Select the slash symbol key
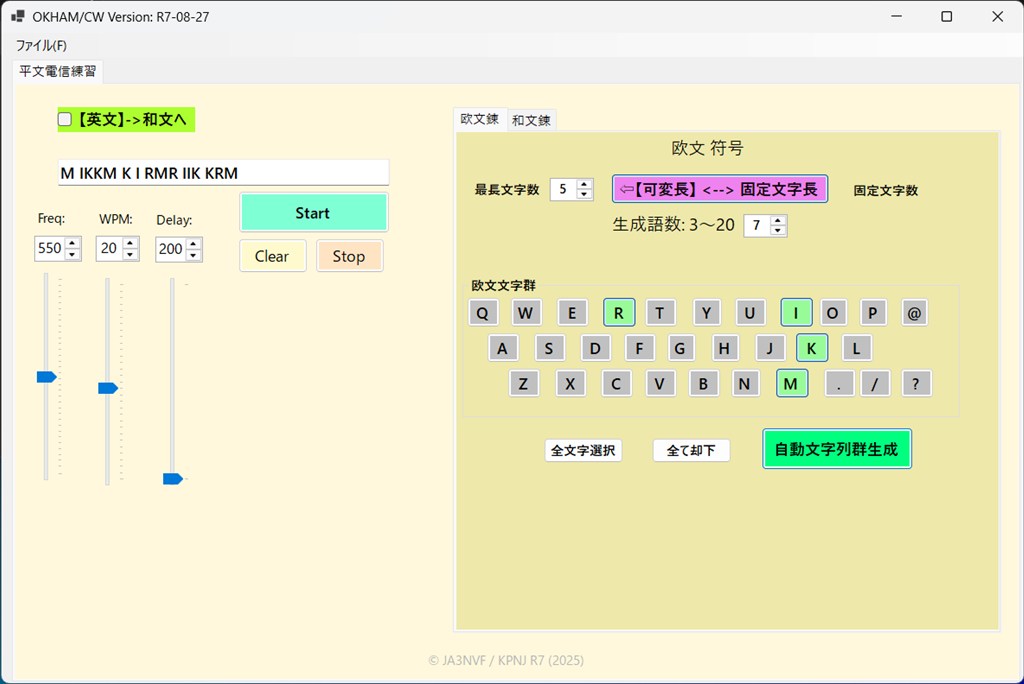 tap(875, 383)
